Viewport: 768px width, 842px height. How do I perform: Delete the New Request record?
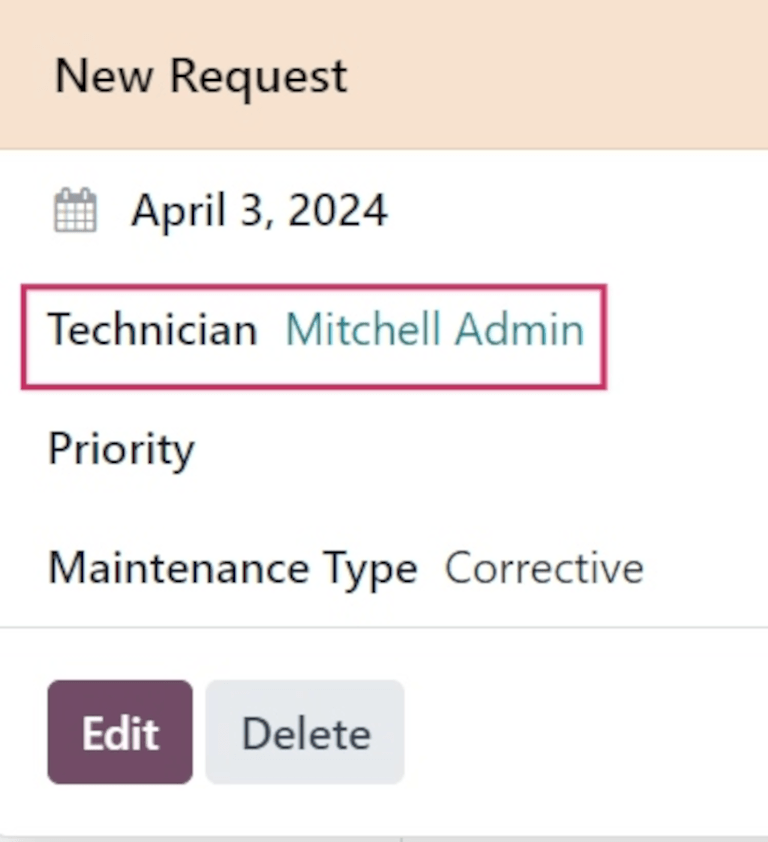(x=304, y=731)
